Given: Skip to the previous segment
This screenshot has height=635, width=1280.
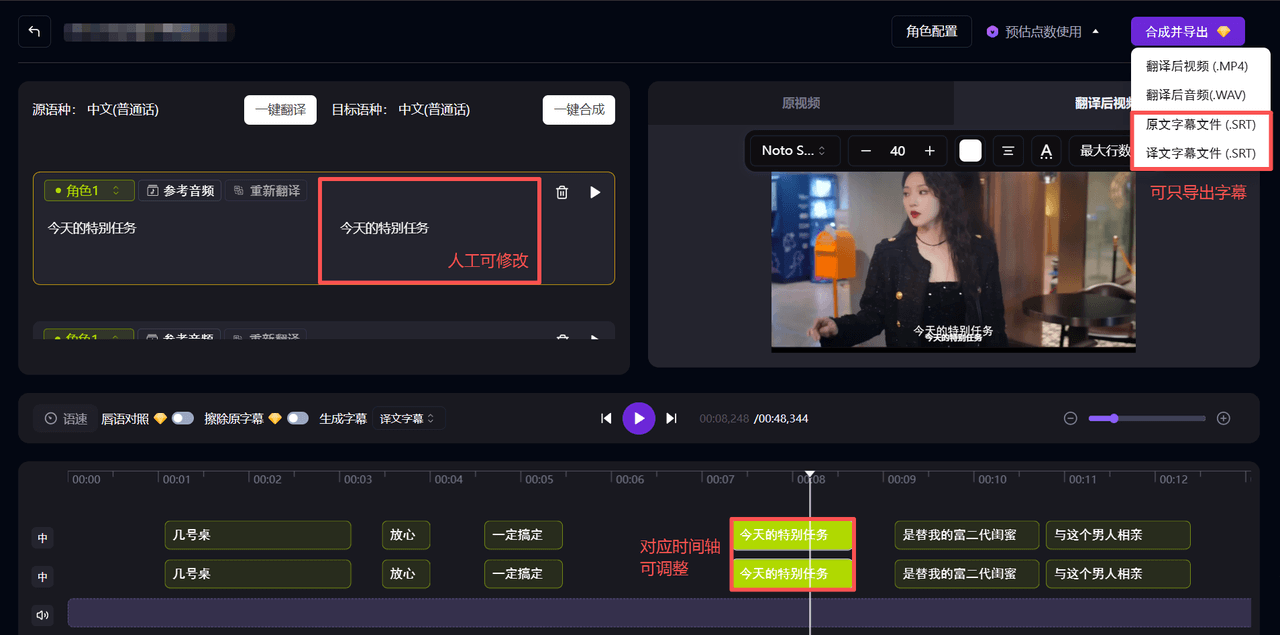Looking at the screenshot, I should [x=606, y=418].
